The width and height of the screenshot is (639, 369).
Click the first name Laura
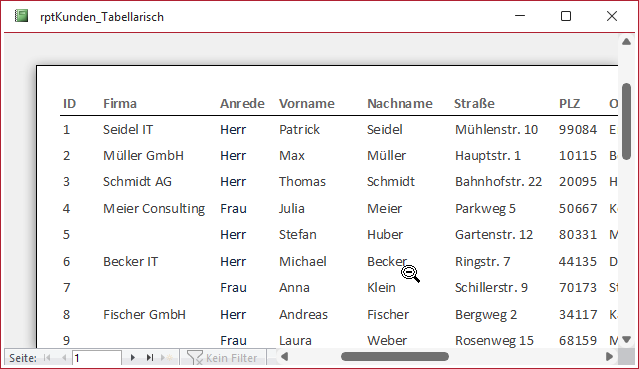pos(295,340)
